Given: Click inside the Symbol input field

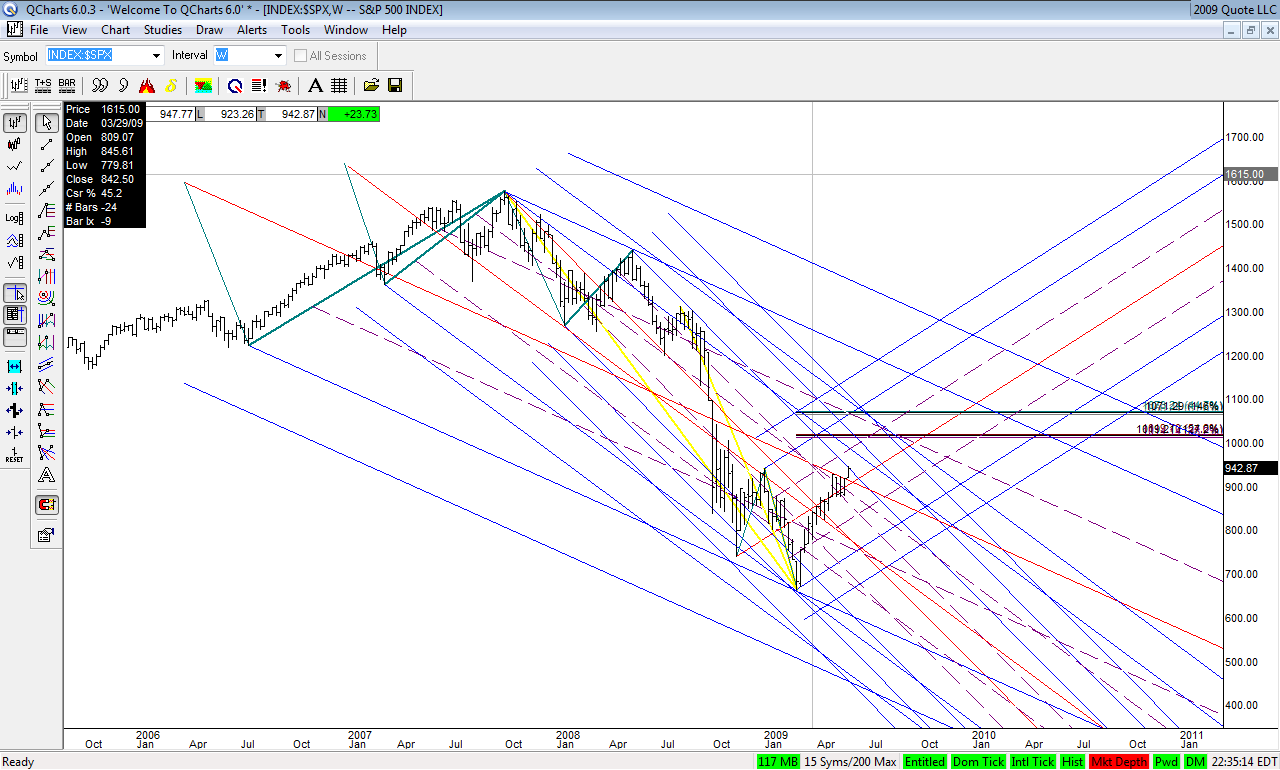Looking at the screenshot, I should (98, 56).
